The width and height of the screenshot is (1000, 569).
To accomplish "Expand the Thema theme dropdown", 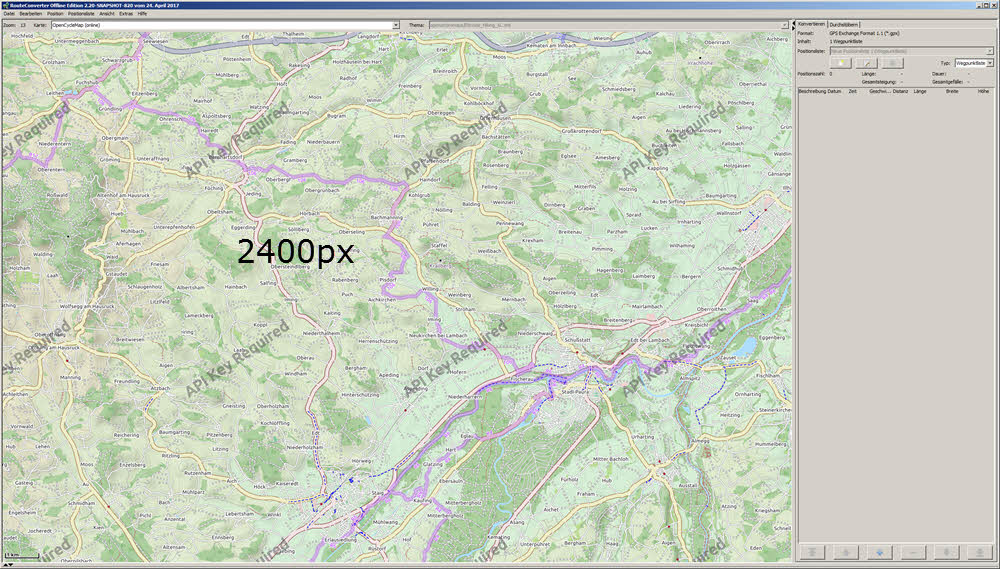I will click(784, 25).
